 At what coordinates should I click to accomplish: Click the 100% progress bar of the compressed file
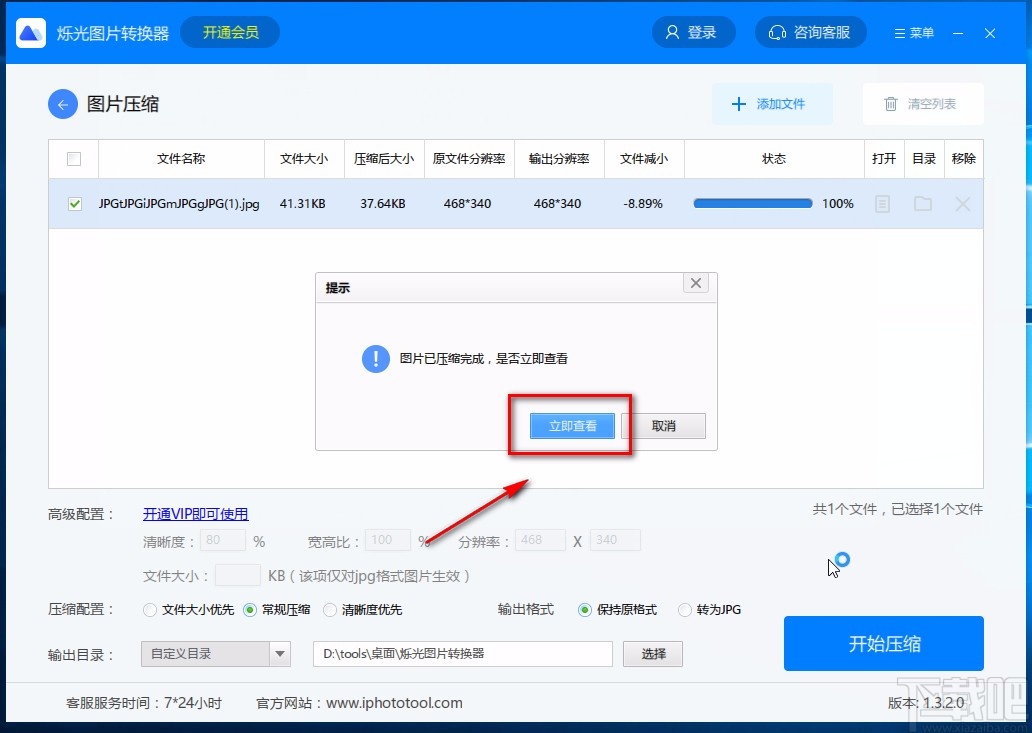pyautogui.click(x=752, y=203)
